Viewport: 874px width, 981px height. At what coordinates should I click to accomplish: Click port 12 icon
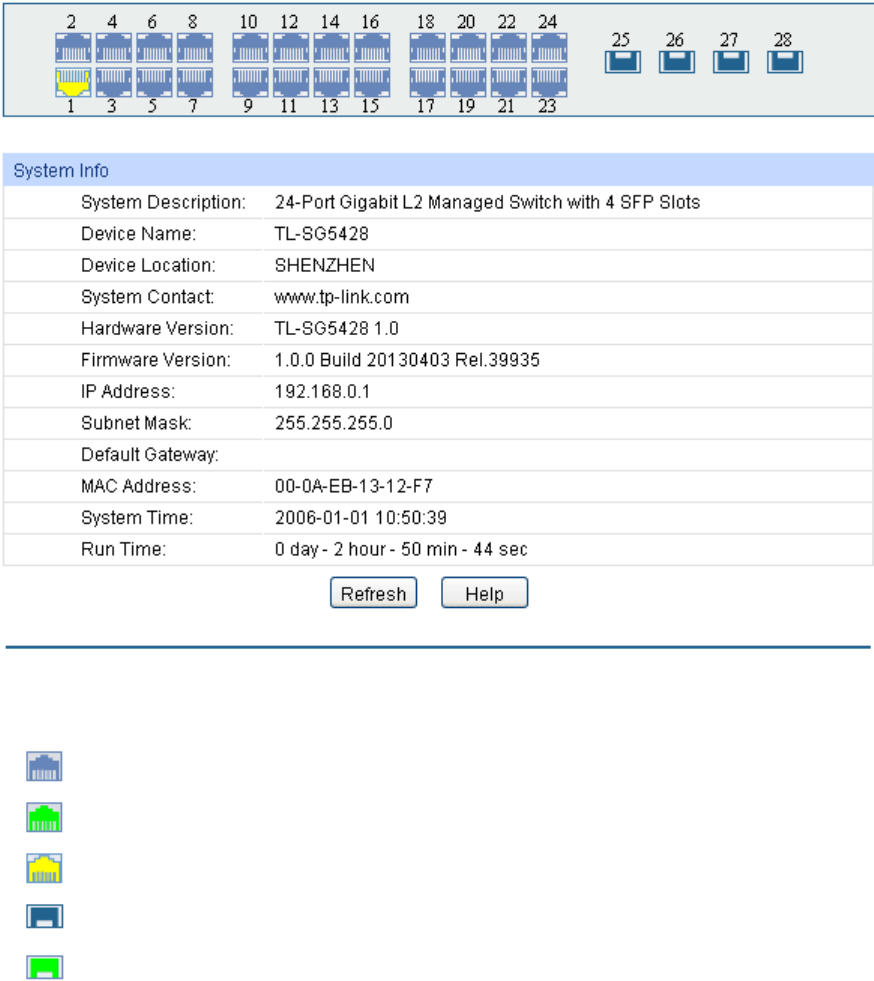tap(291, 48)
